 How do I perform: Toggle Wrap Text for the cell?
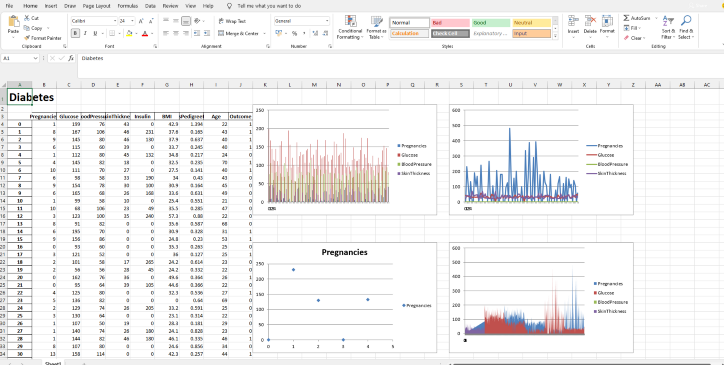pos(232,21)
